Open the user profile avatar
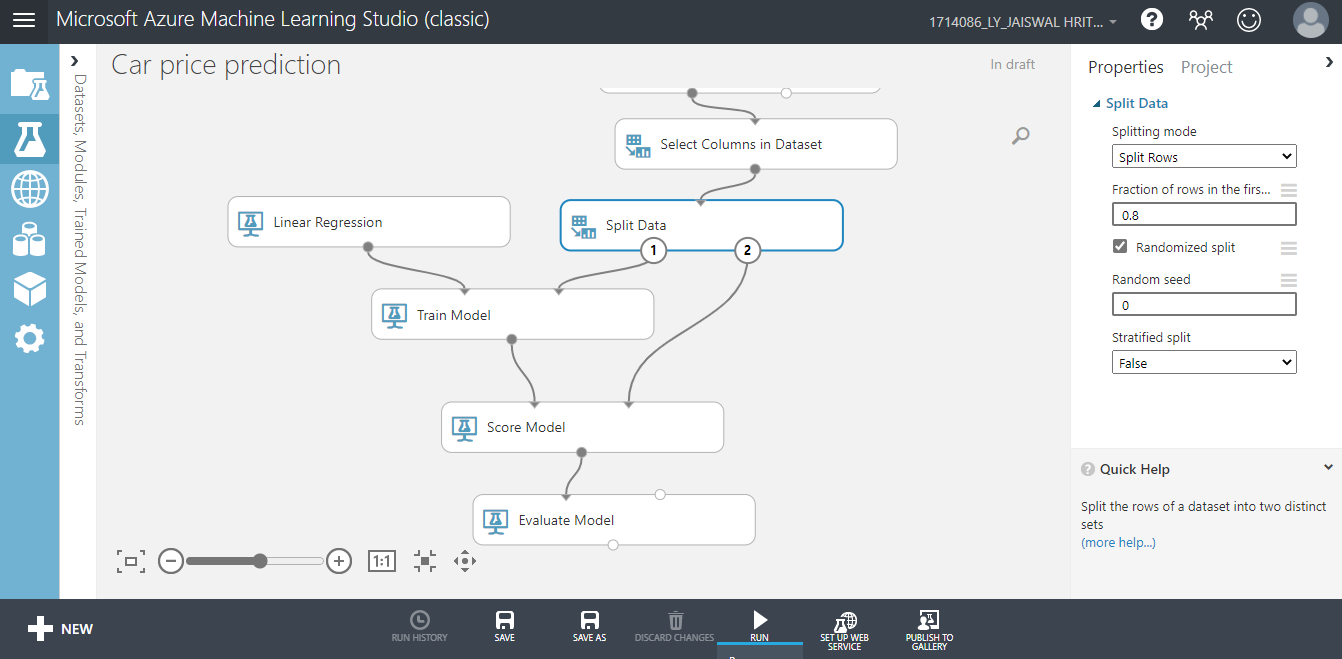Image resolution: width=1342 pixels, height=659 pixels. tap(1310, 20)
